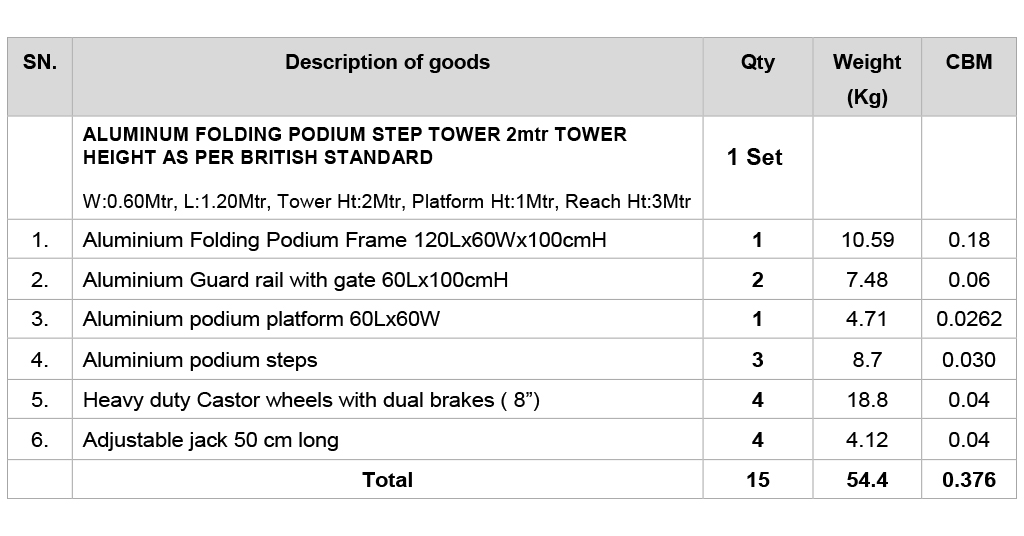Select the SN. column header
This screenshot has width=1024, height=536.
tap(40, 77)
